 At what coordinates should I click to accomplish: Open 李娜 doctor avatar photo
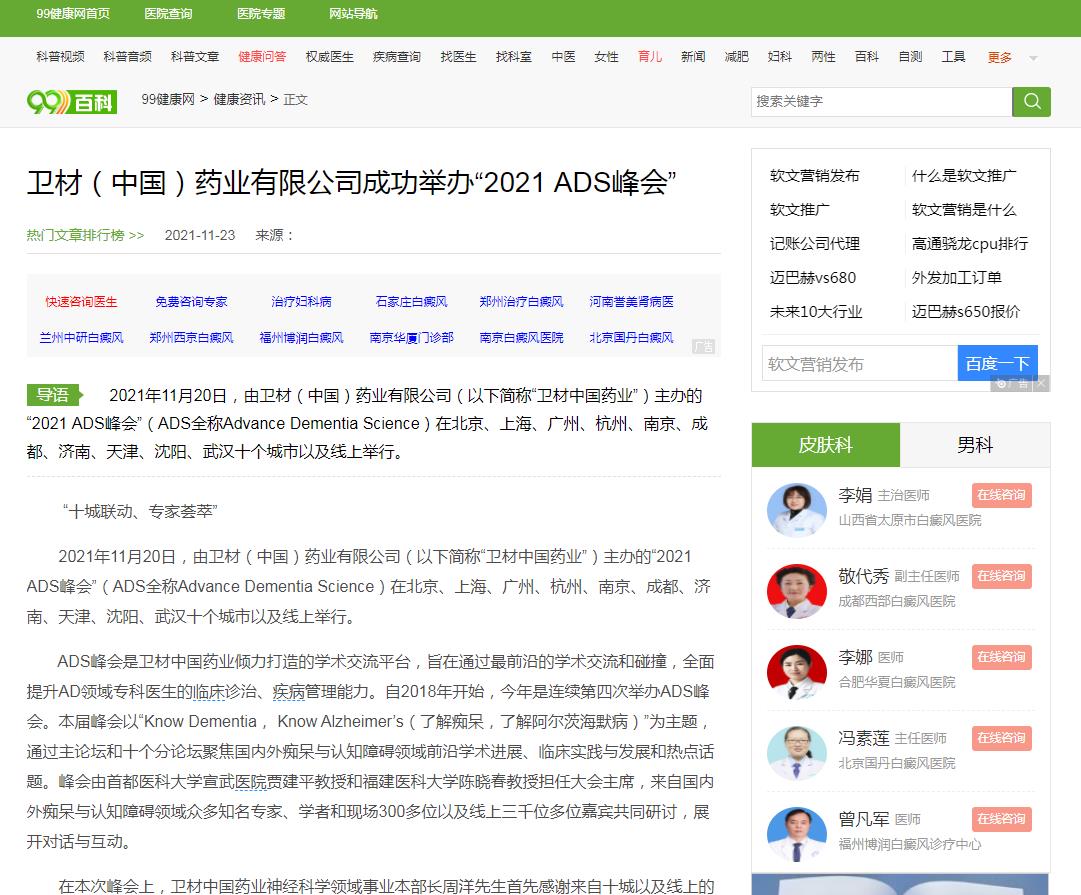tap(797, 672)
